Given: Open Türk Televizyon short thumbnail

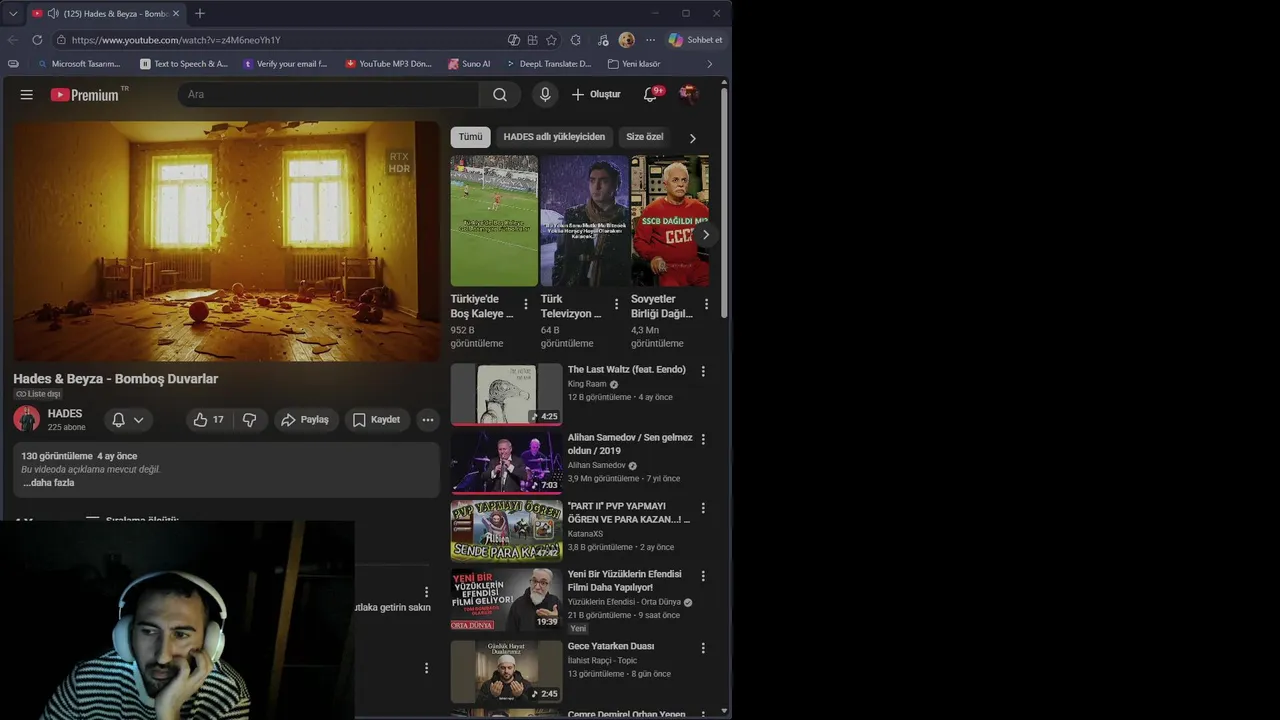Looking at the screenshot, I should coord(584,221).
